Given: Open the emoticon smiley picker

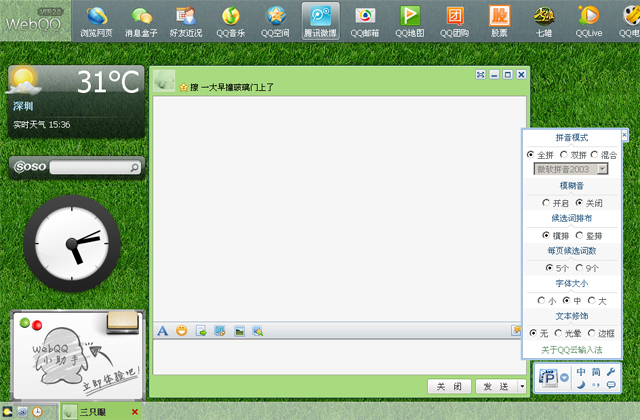Looking at the screenshot, I should pyautogui.click(x=182, y=331).
